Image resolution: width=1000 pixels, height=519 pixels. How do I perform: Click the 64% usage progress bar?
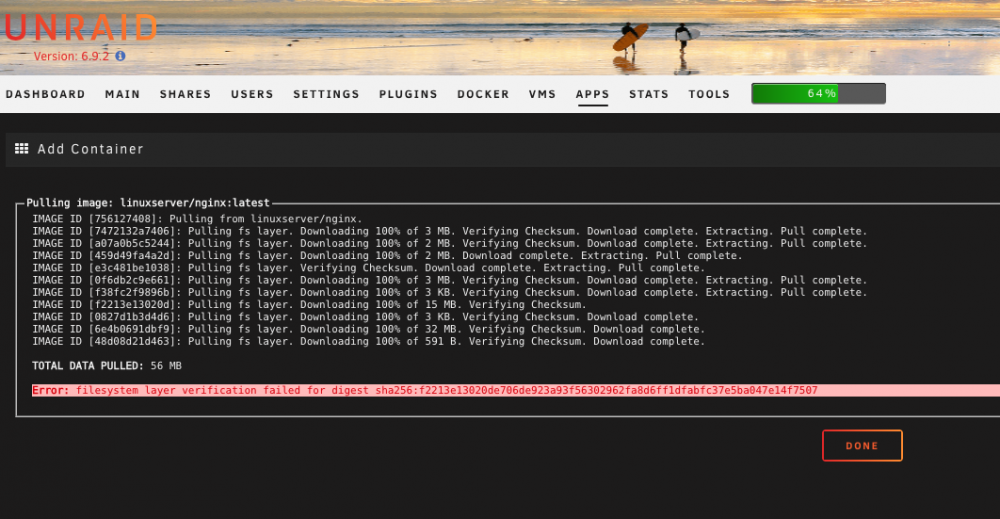coord(818,94)
